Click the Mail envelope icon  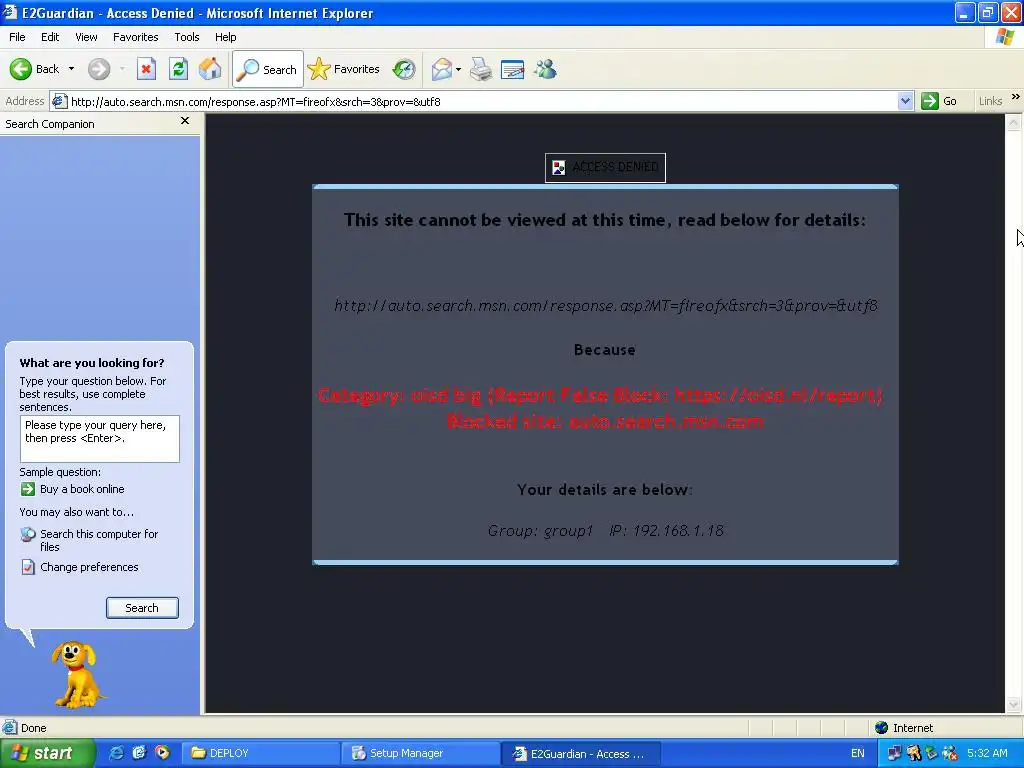tap(442, 69)
